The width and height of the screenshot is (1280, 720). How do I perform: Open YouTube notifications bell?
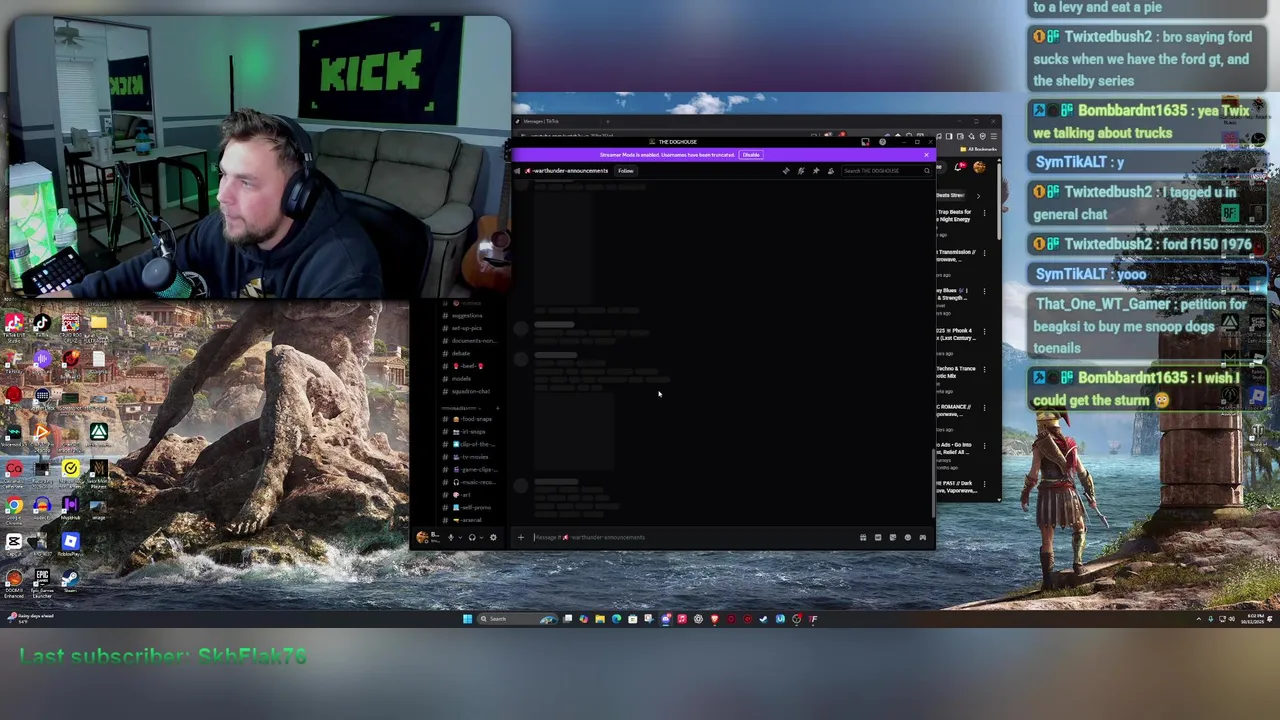point(960,167)
